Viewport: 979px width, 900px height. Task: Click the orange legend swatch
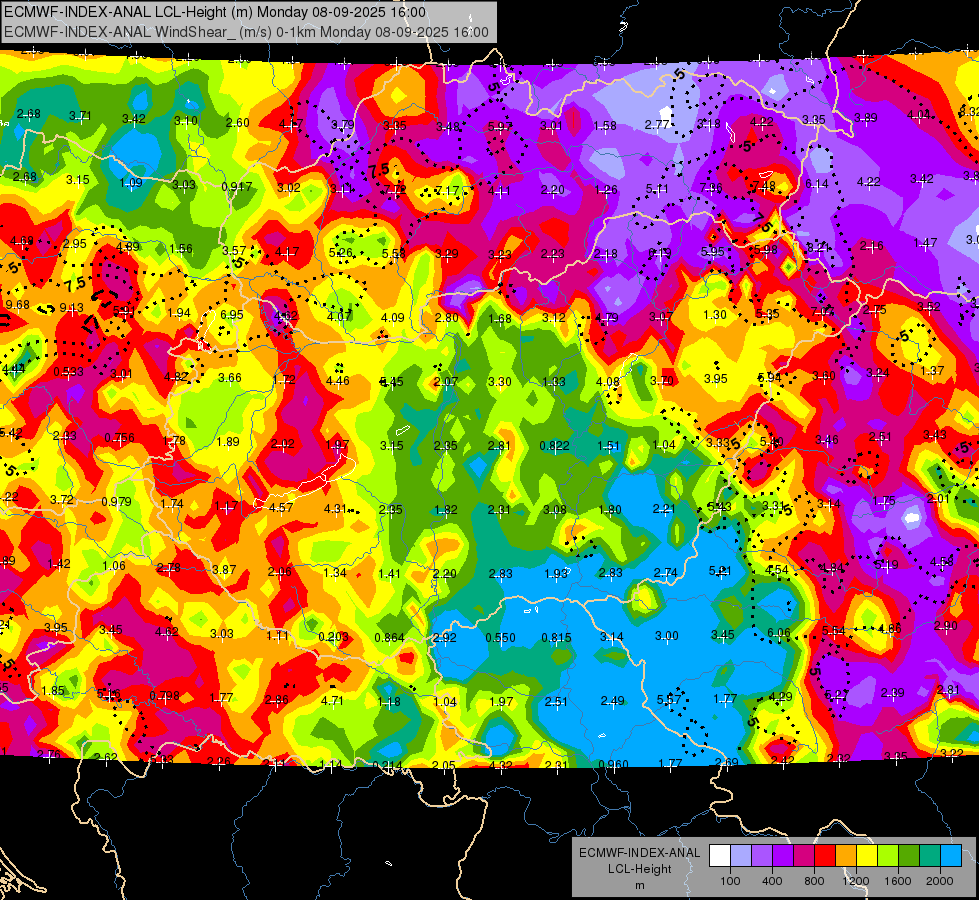[x=846, y=856]
